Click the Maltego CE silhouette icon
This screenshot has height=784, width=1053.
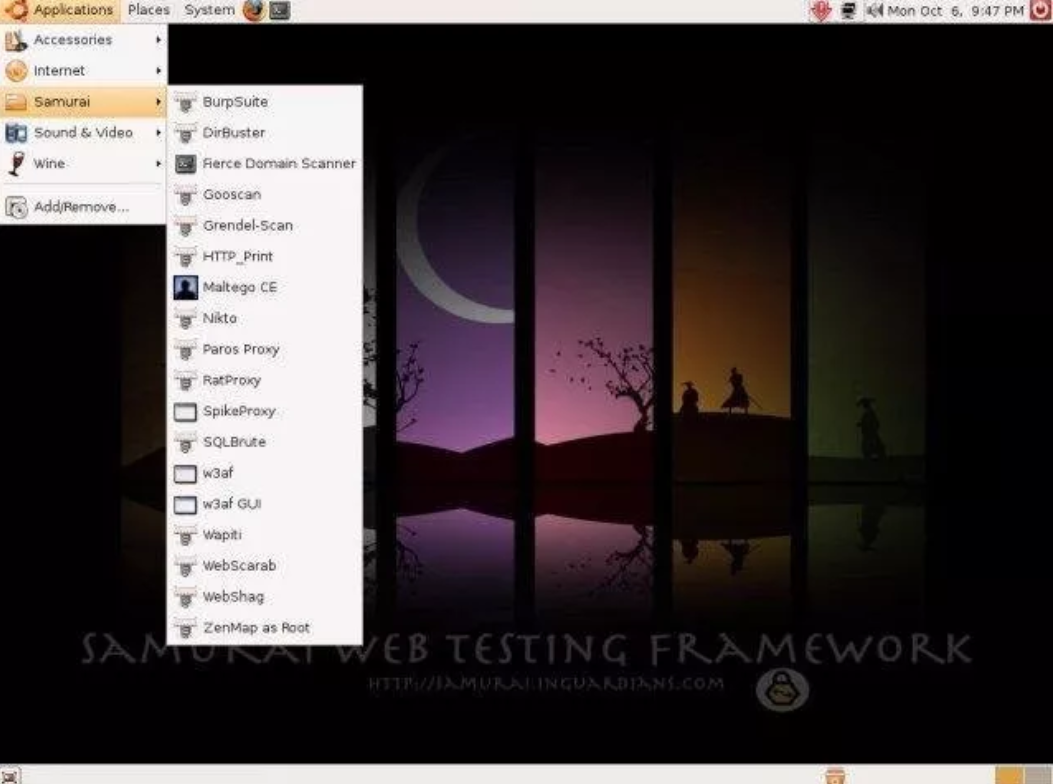(185, 288)
